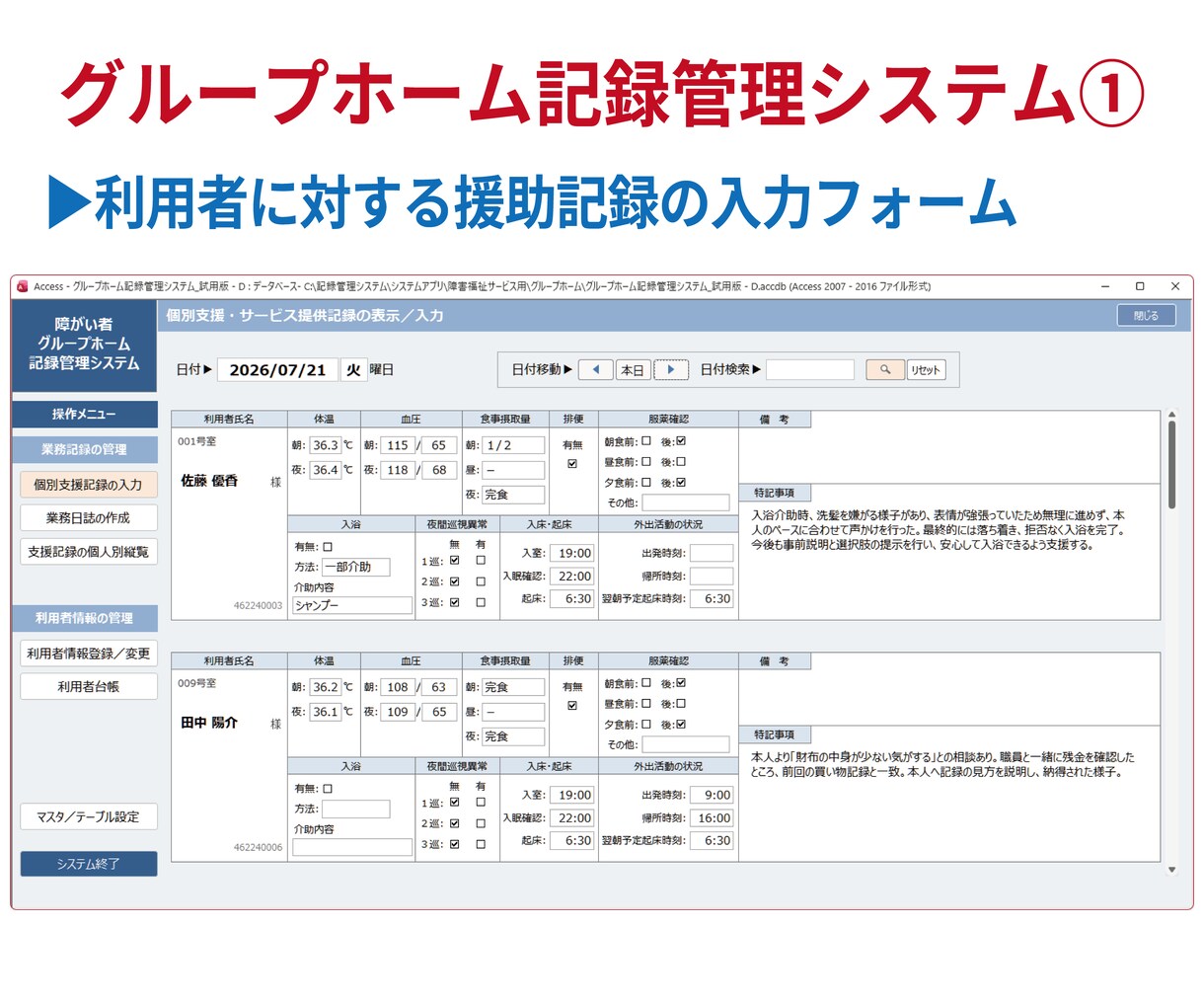Click night temperature 36.4 field
Screen dimensions: 1204x1004
[x=325, y=470]
